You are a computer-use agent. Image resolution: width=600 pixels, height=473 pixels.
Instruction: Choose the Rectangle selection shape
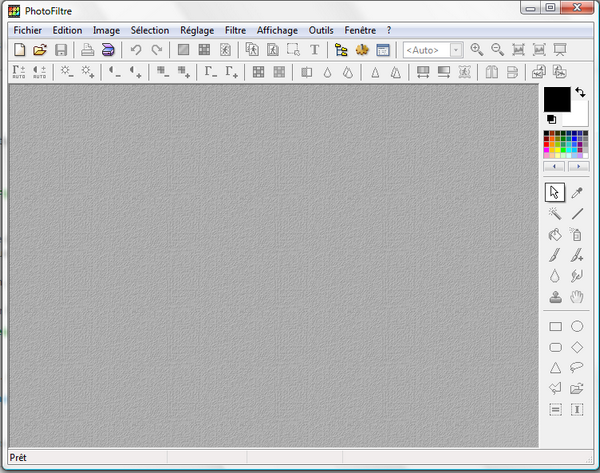[555, 326]
